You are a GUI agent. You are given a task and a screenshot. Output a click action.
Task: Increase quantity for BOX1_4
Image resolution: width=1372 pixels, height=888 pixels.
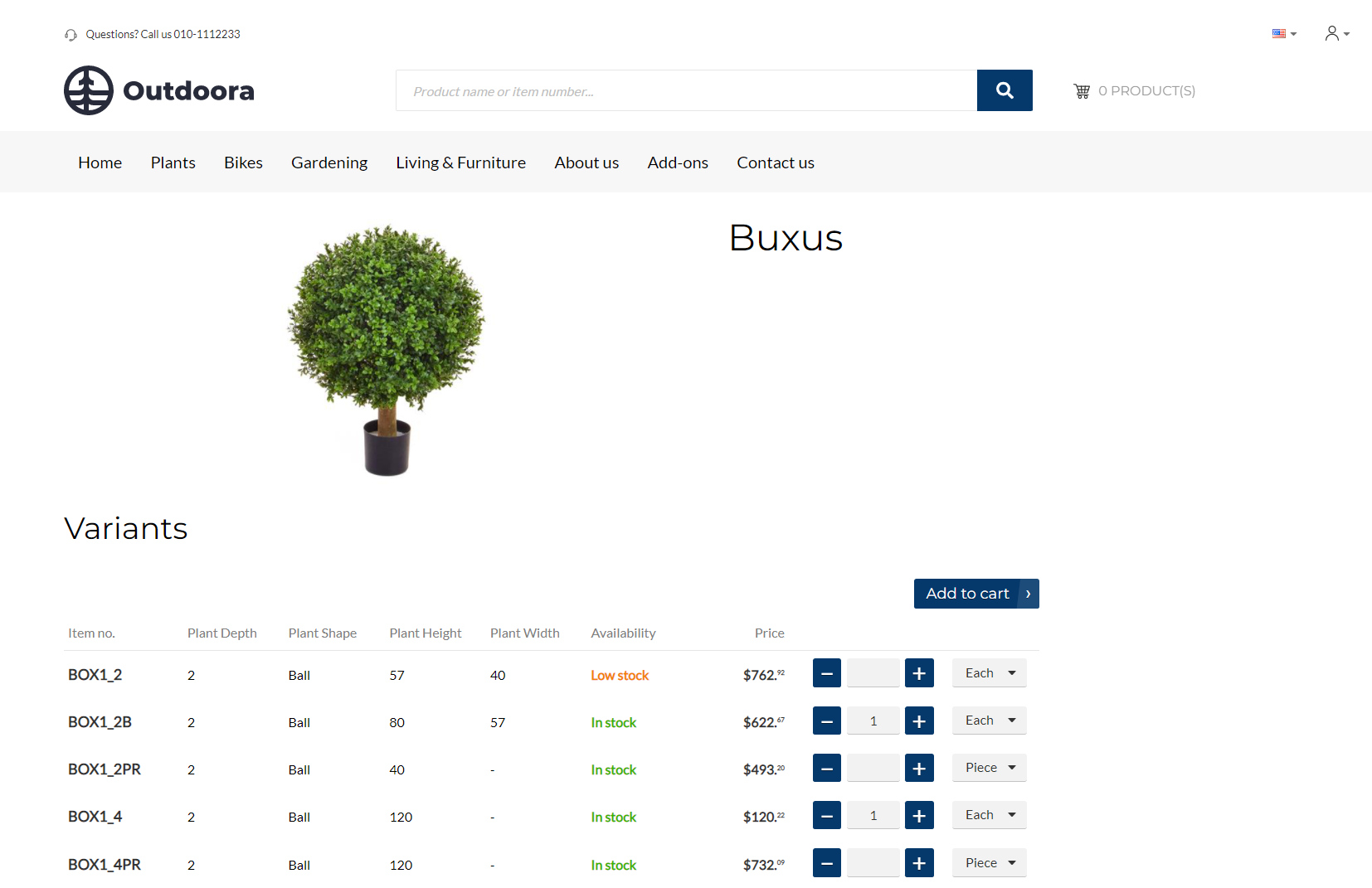[919, 815]
